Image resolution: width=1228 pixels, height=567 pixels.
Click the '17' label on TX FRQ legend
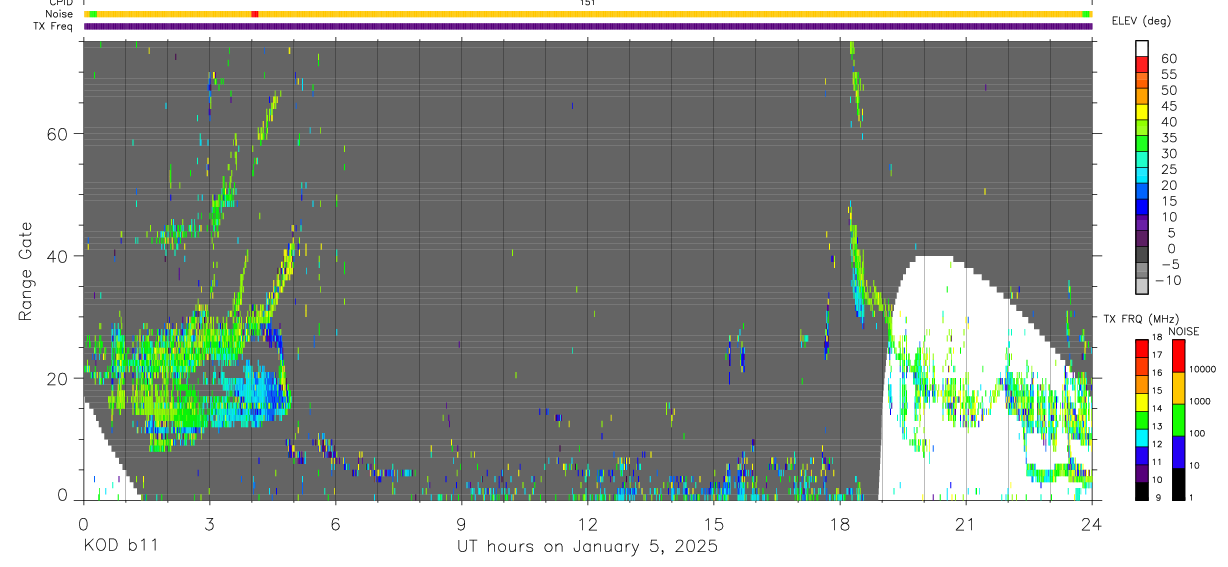1157,355
